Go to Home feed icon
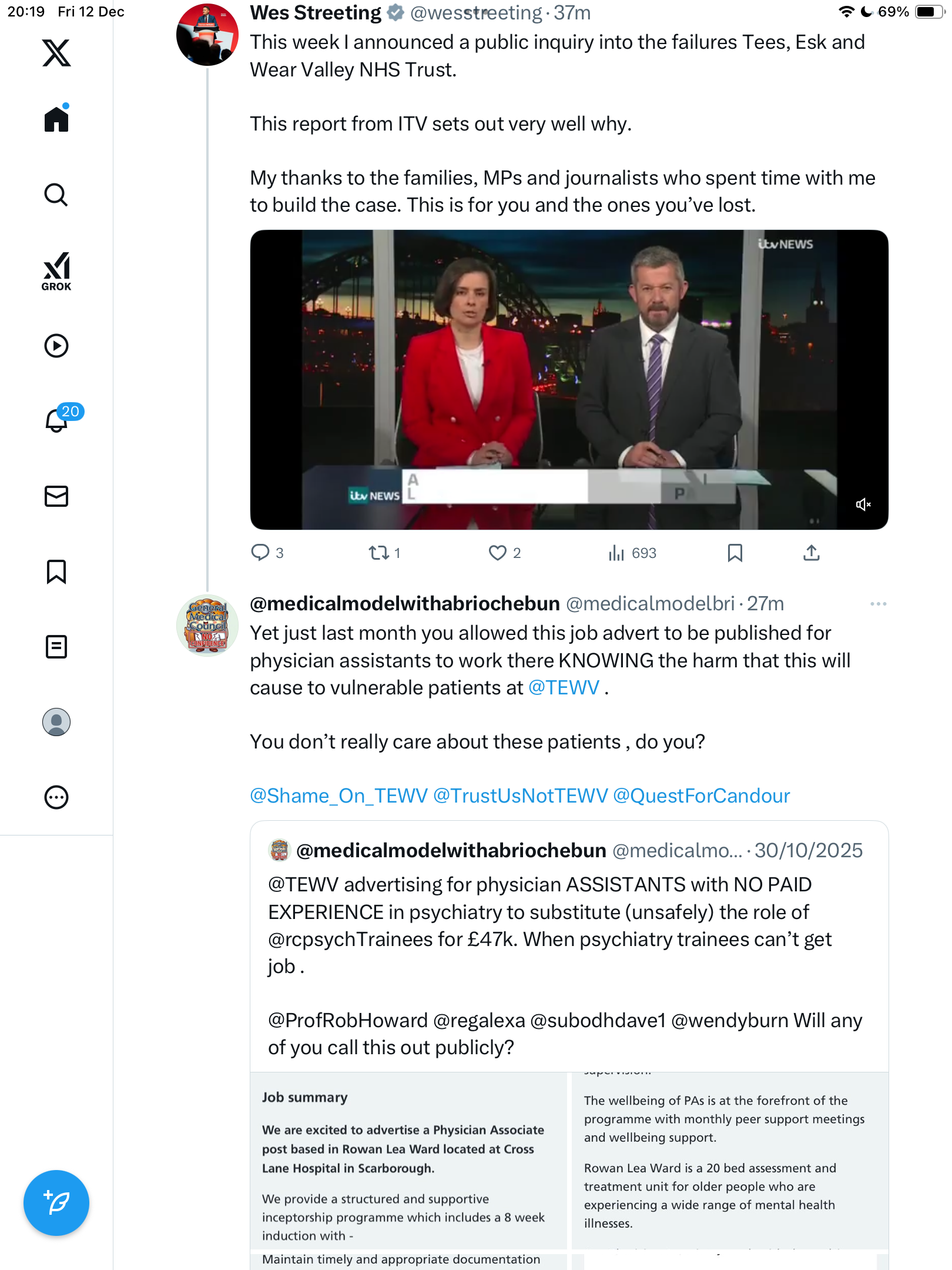Image resolution: width=952 pixels, height=1270 pixels. 56,119
